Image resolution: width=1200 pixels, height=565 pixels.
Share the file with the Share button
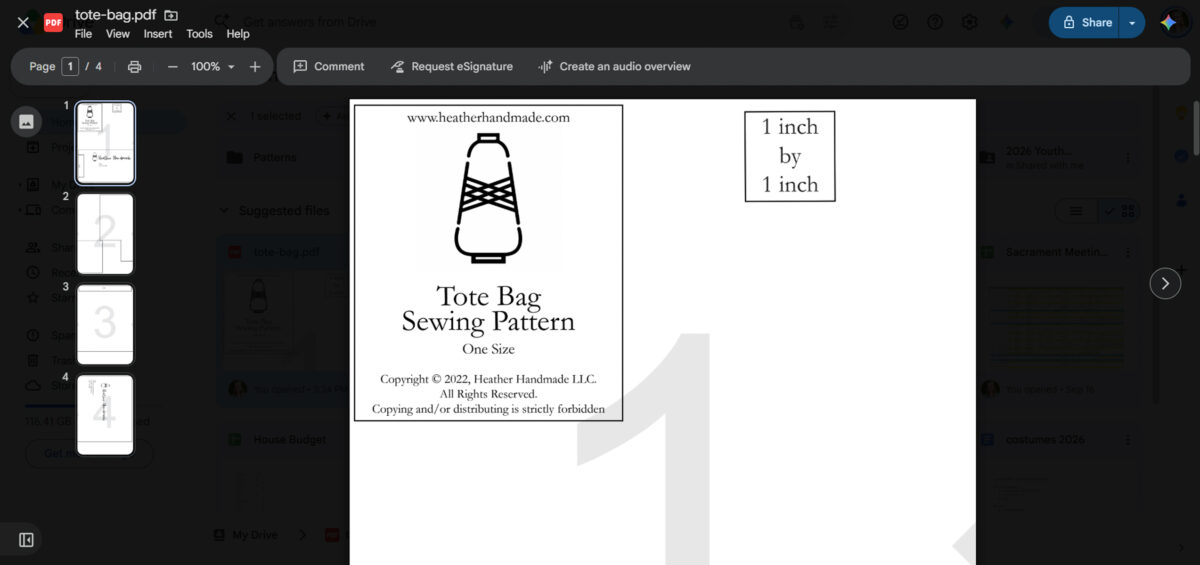(1085, 22)
